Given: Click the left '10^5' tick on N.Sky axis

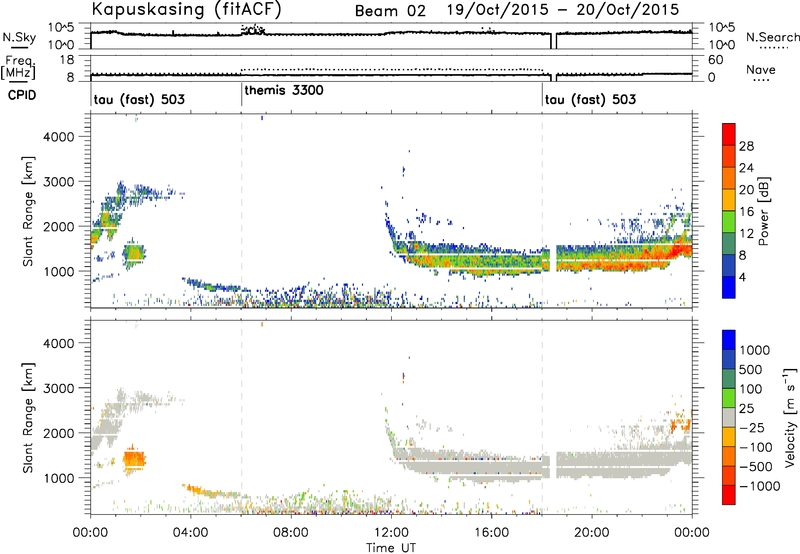Looking at the screenshot, I should 61,27.
